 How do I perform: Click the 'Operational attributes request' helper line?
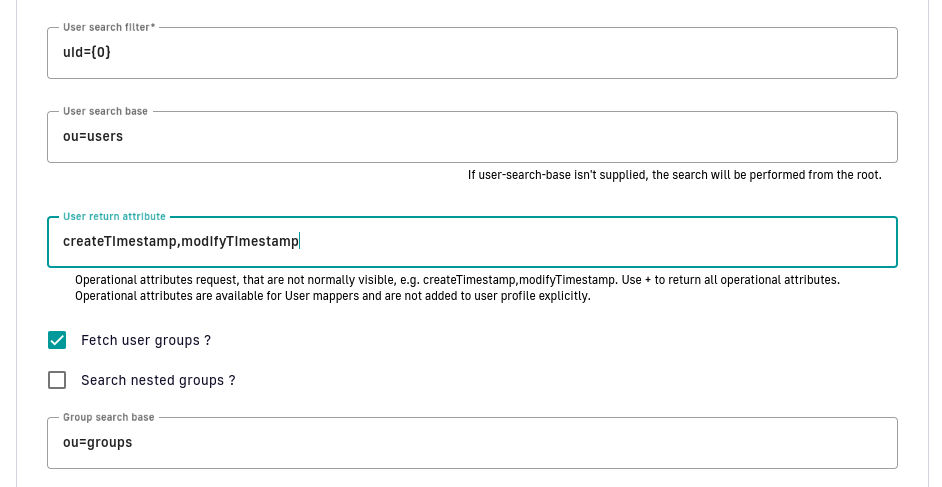[457, 280]
